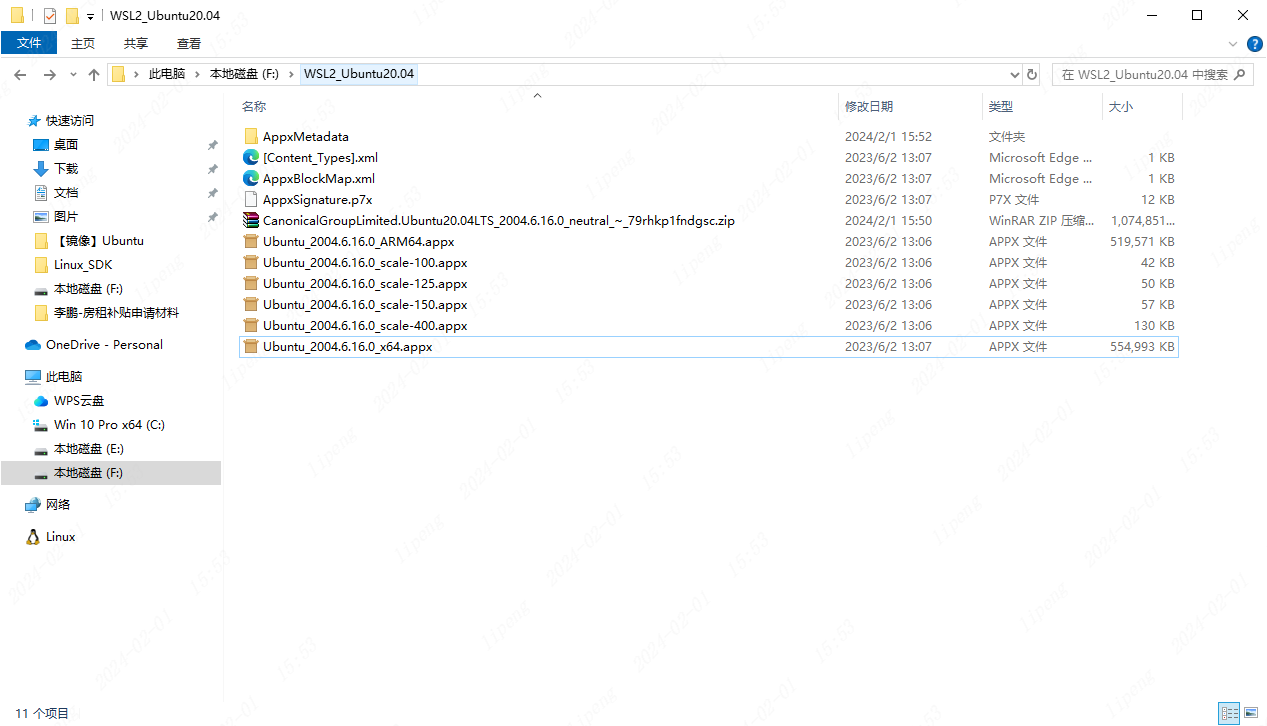Image resolution: width=1267 pixels, height=726 pixels.
Task: Switch to details view in status bar
Action: (x=1228, y=713)
